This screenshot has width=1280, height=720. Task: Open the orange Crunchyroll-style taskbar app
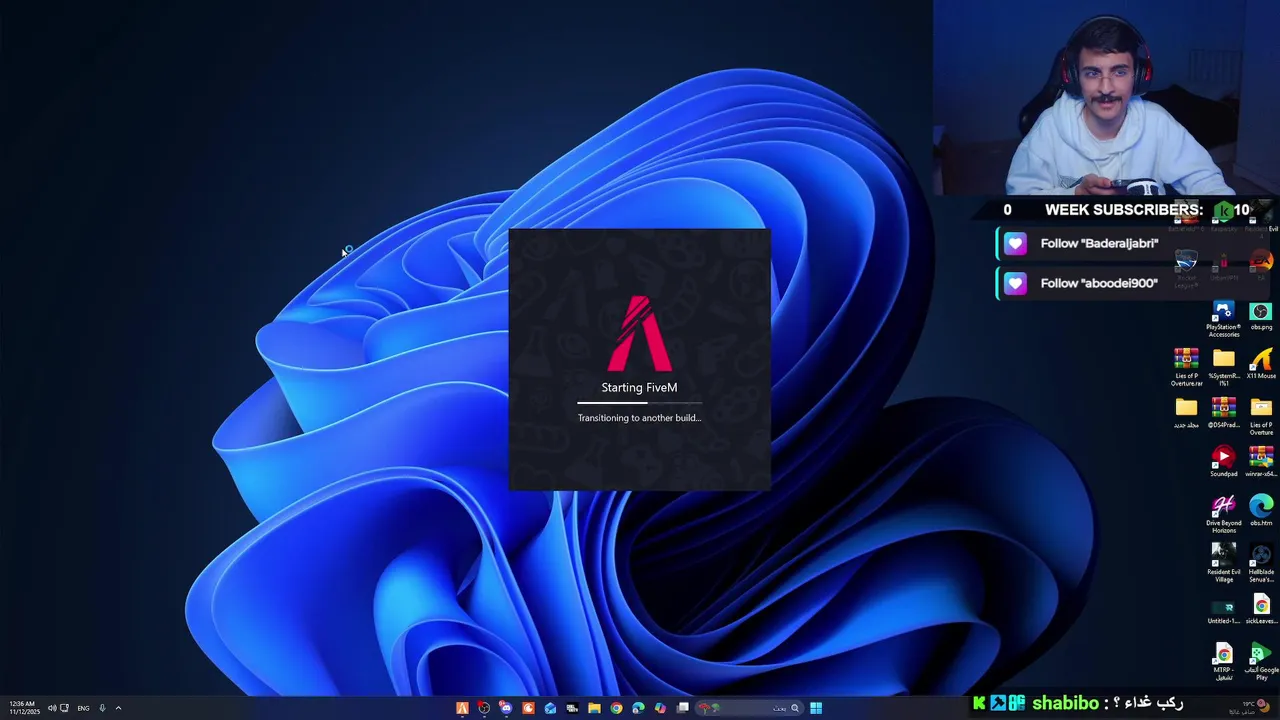(528, 708)
